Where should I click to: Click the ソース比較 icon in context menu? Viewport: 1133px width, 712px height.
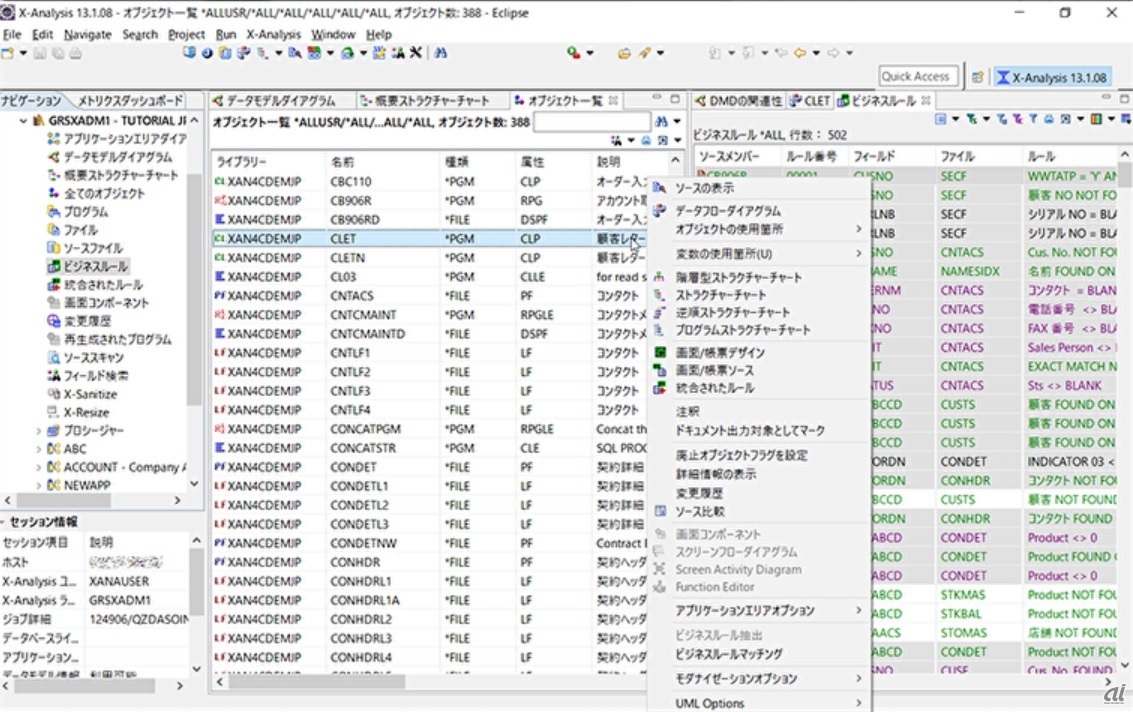659,511
